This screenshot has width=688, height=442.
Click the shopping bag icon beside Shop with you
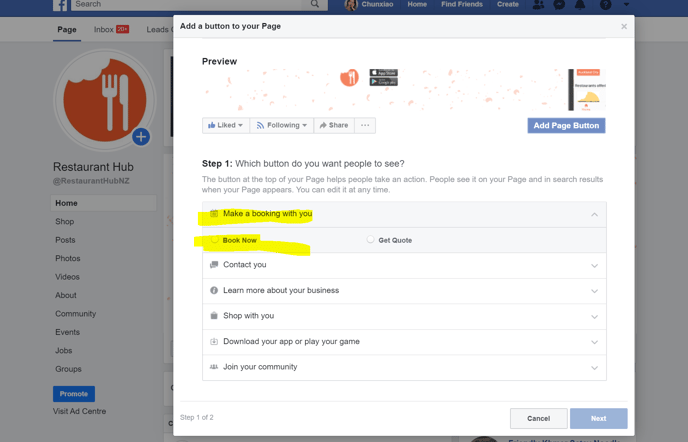pos(214,316)
